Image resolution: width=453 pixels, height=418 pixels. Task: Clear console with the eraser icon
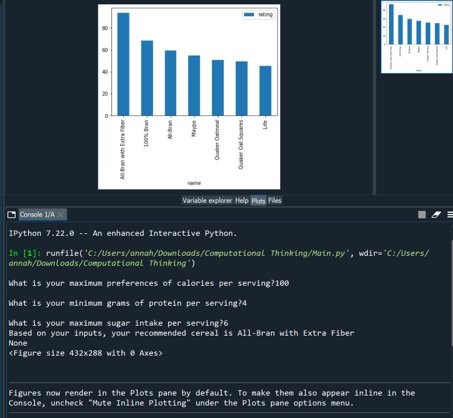436,215
